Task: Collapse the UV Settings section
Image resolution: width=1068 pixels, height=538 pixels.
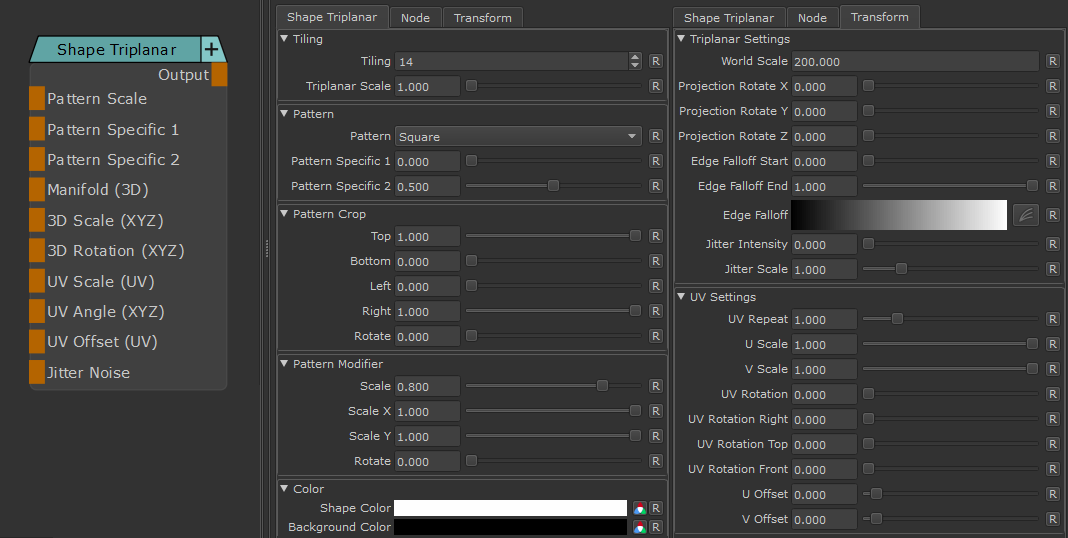Action: [x=682, y=297]
